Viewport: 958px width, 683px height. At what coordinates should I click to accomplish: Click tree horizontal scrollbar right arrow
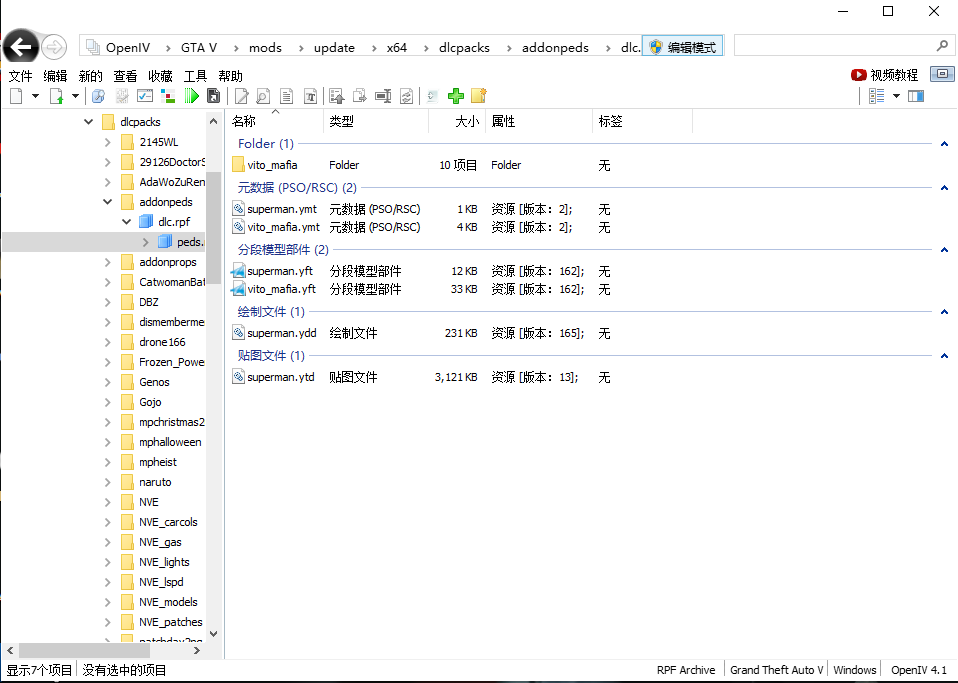[196, 651]
